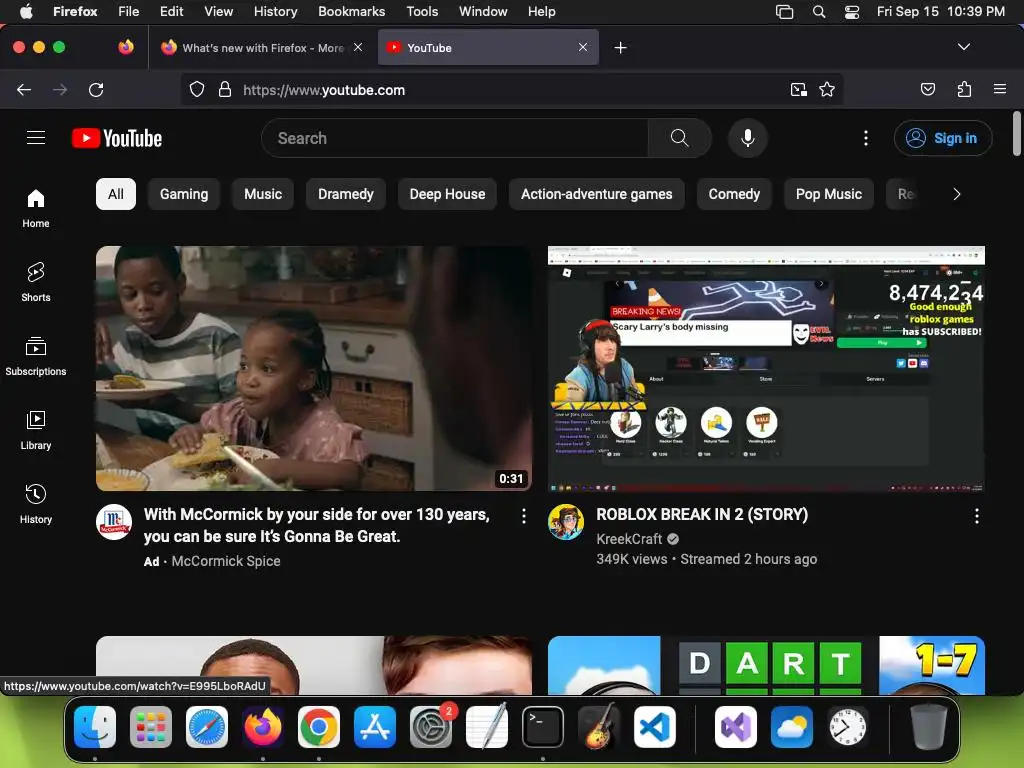Start voice search with microphone icon

748,138
